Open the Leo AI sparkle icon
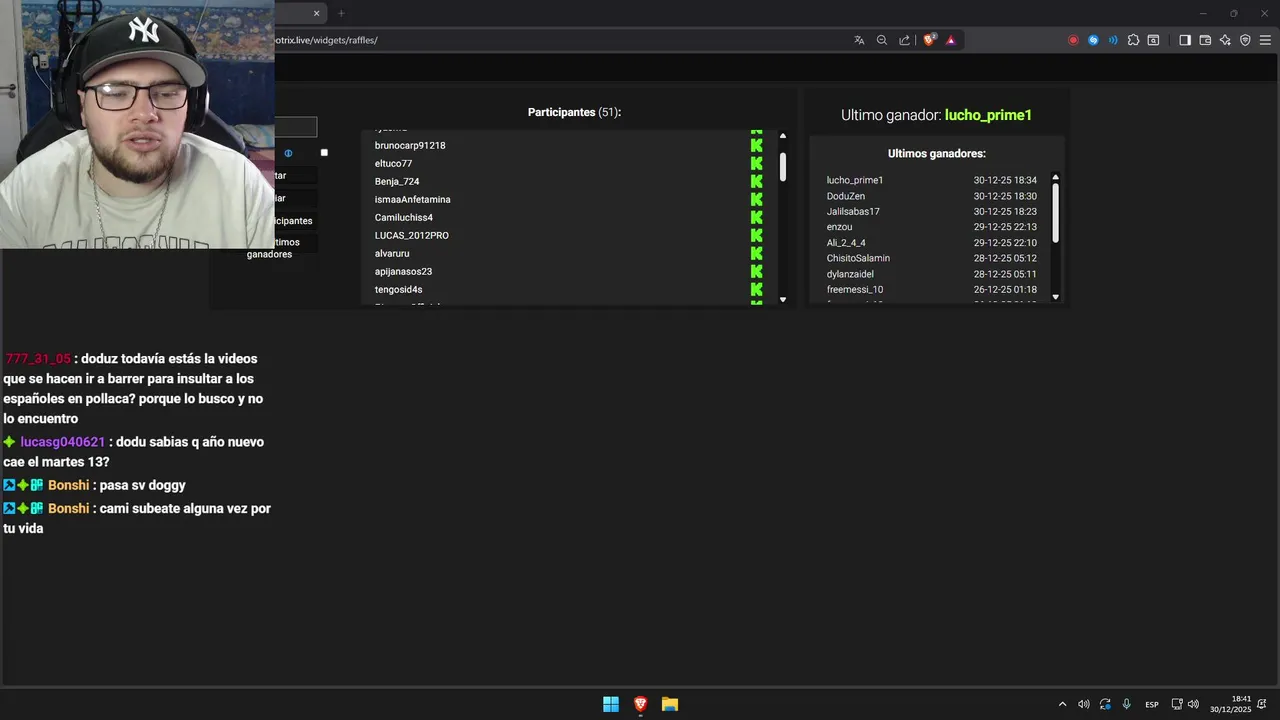The height and width of the screenshot is (720, 1280). 1225,40
